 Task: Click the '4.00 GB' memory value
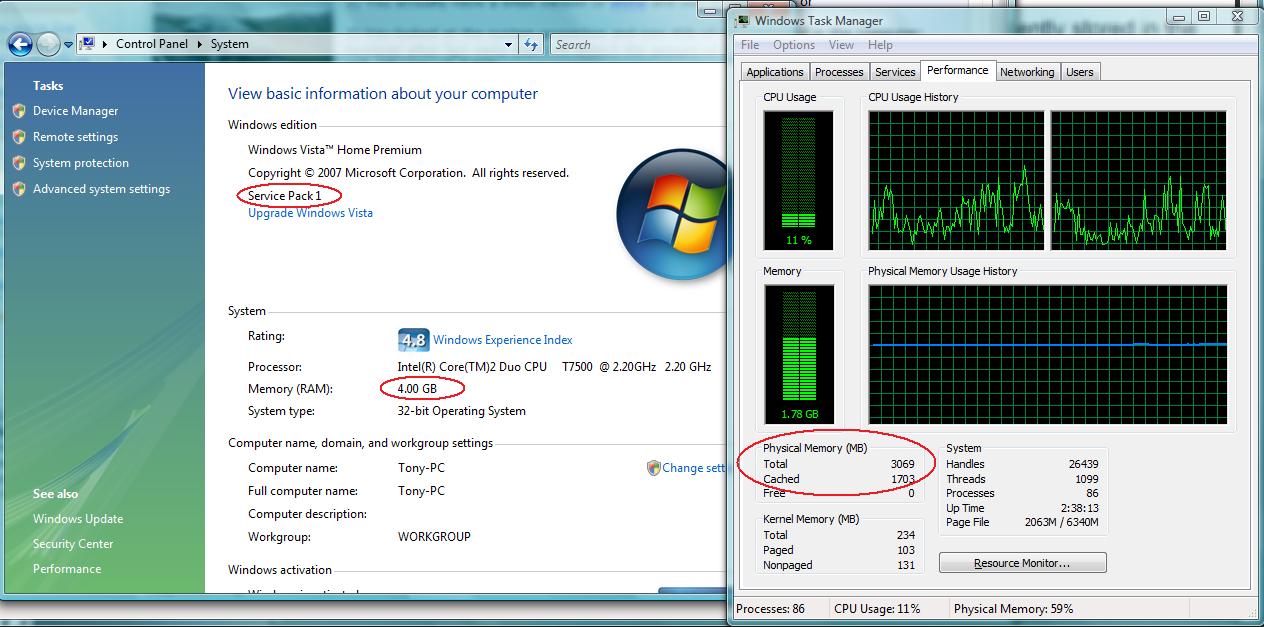[x=417, y=388]
